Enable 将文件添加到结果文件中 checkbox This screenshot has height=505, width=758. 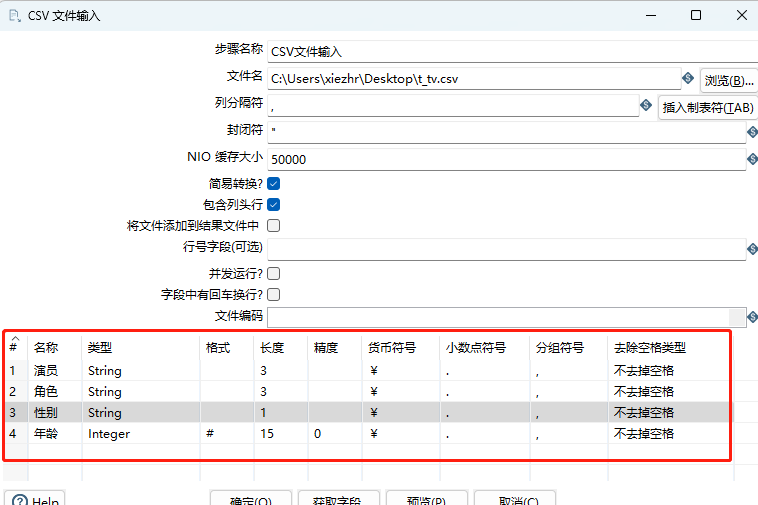[274, 225]
